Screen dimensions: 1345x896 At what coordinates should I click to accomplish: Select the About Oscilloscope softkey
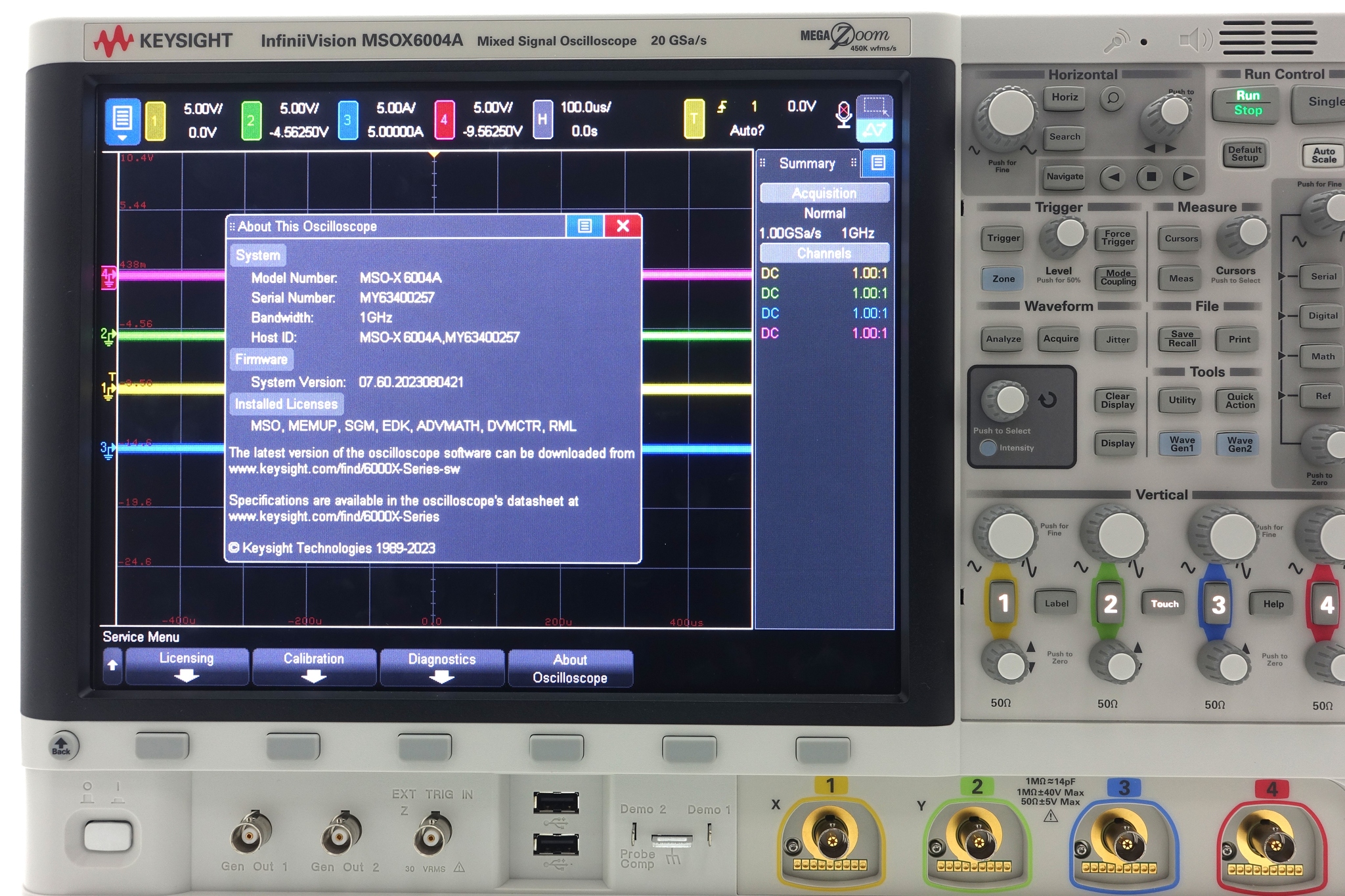pyautogui.click(x=570, y=668)
